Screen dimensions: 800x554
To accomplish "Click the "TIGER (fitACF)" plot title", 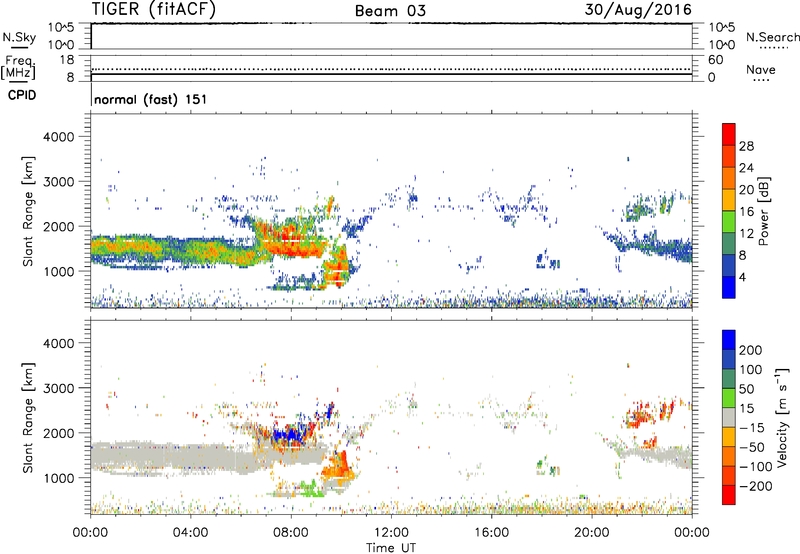I will coord(154,9).
